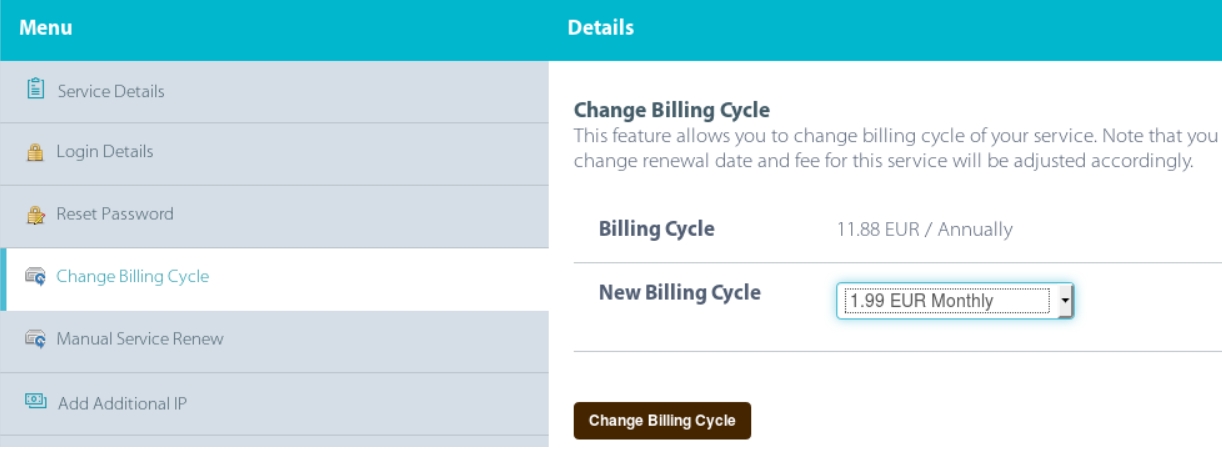
Task: Click the 11.88 EUR / Annually value
Action: tap(924, 229)
